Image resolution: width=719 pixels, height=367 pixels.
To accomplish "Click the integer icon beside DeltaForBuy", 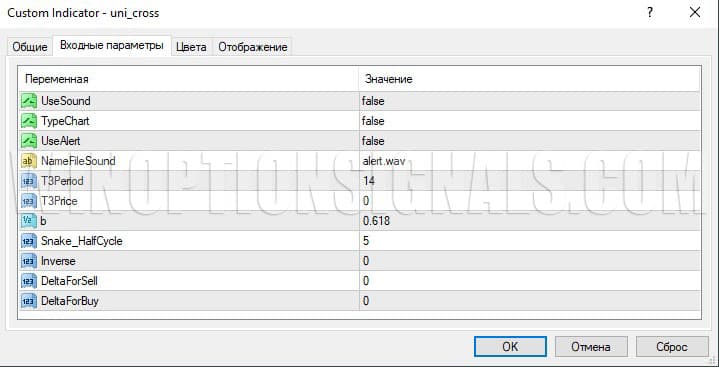I will click(x=29, y=301).
